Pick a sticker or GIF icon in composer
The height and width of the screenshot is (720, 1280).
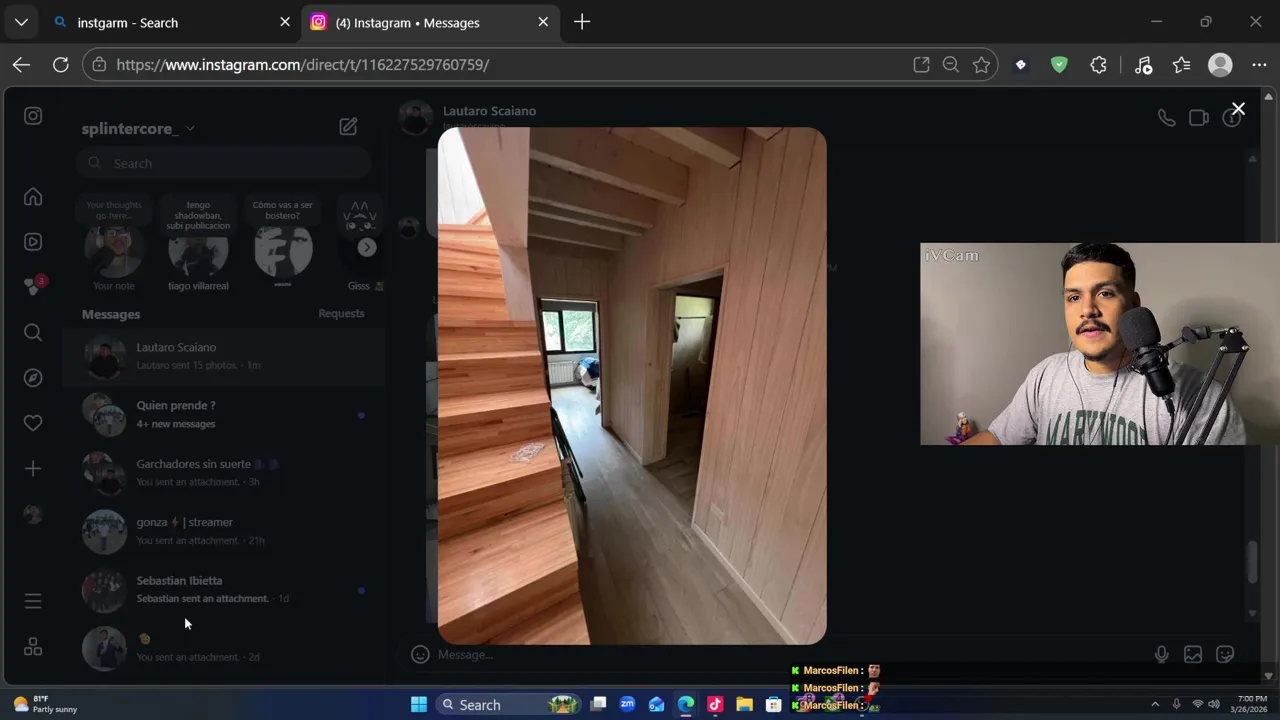[x=1225, y=654]
